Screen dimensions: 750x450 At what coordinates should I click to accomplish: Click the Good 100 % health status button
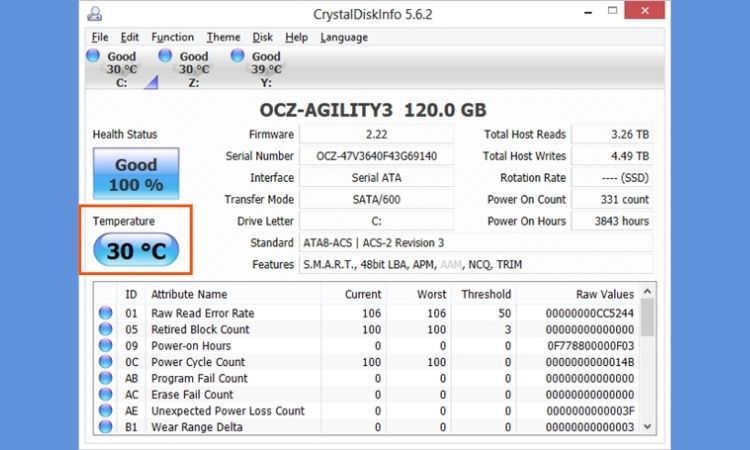136,174
